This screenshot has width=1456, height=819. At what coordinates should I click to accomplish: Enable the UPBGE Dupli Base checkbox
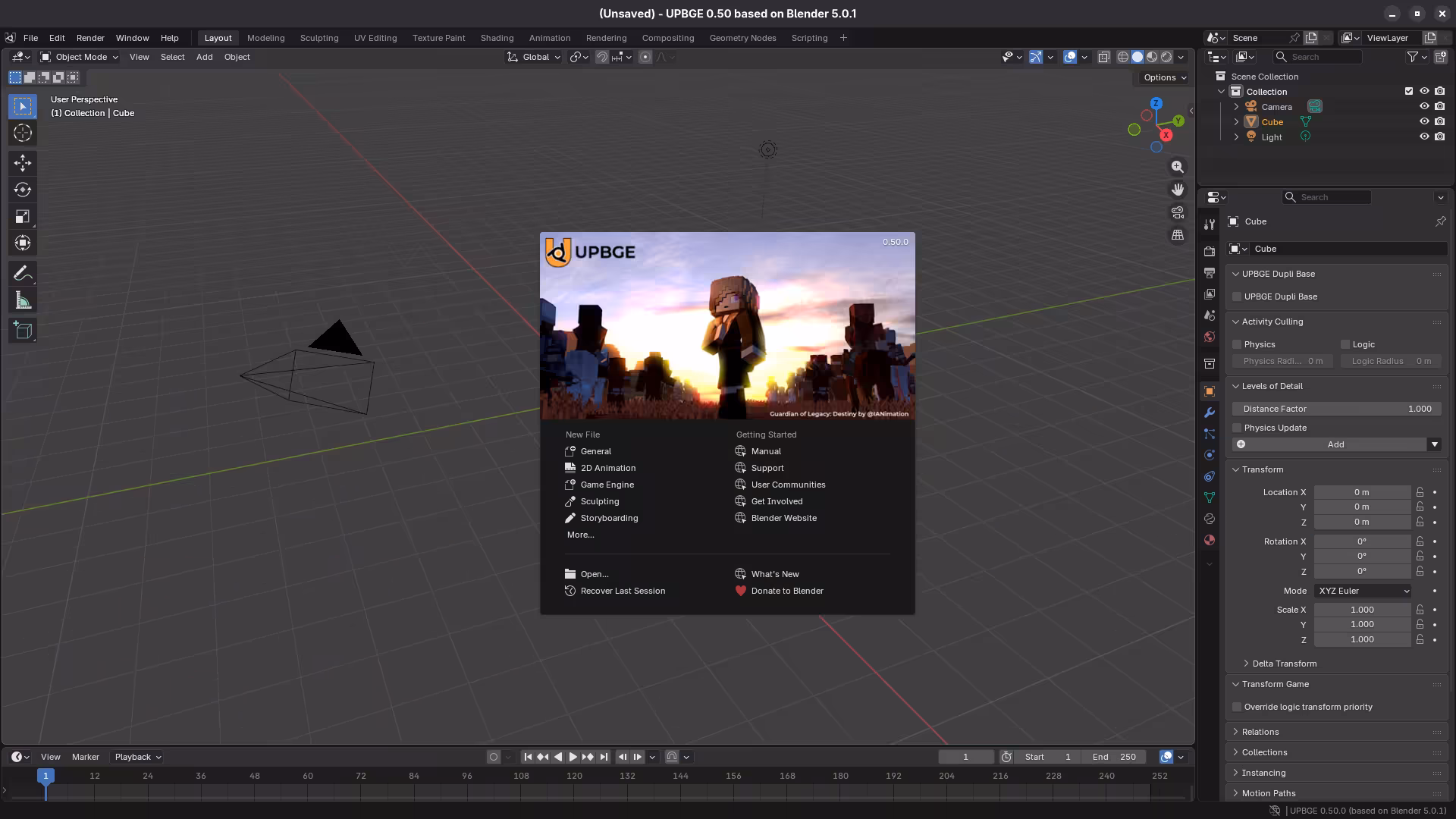[x=1237, y=297]
